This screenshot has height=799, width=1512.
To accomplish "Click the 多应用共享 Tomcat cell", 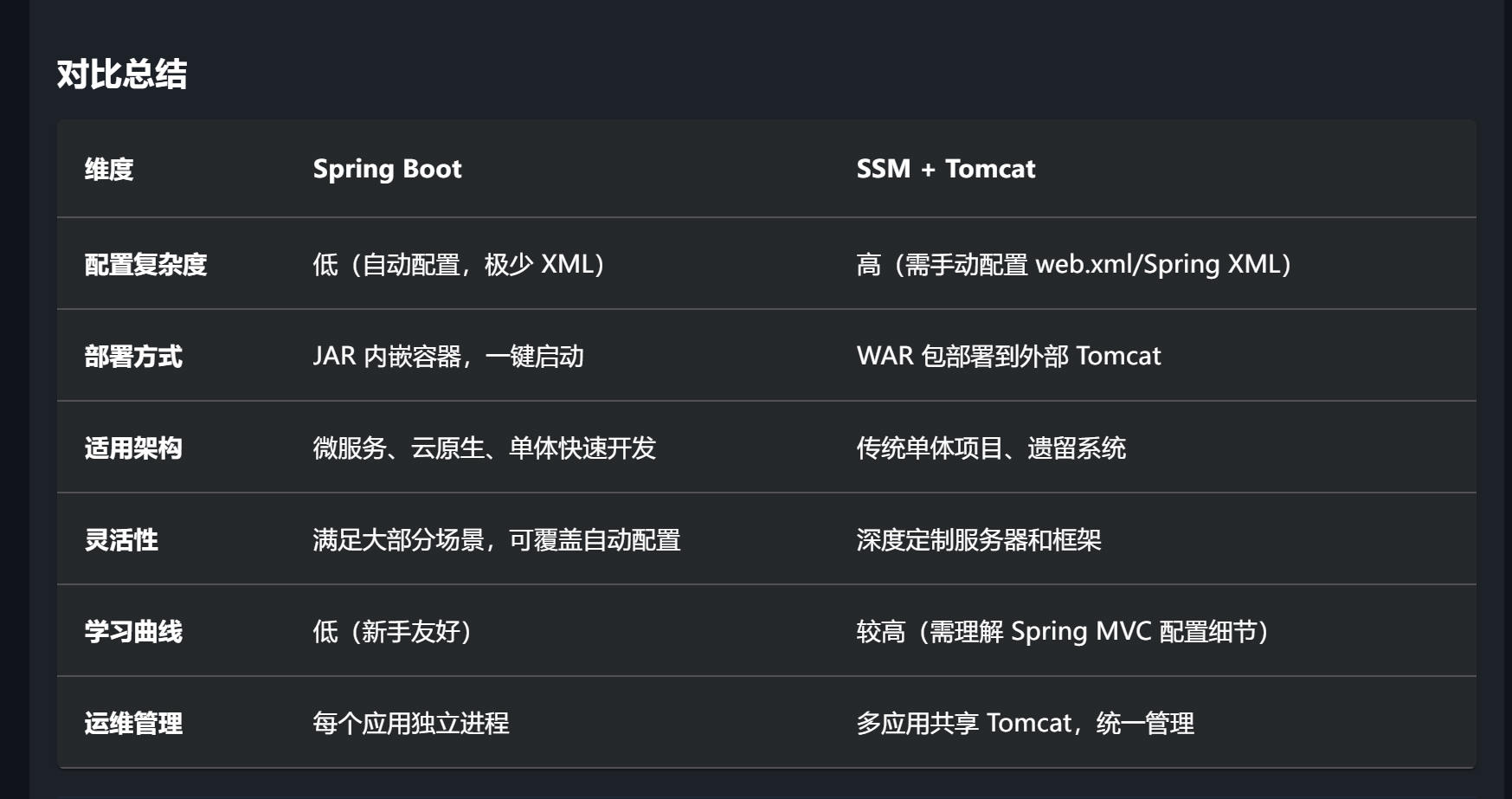I will [x=1026, y=723].
